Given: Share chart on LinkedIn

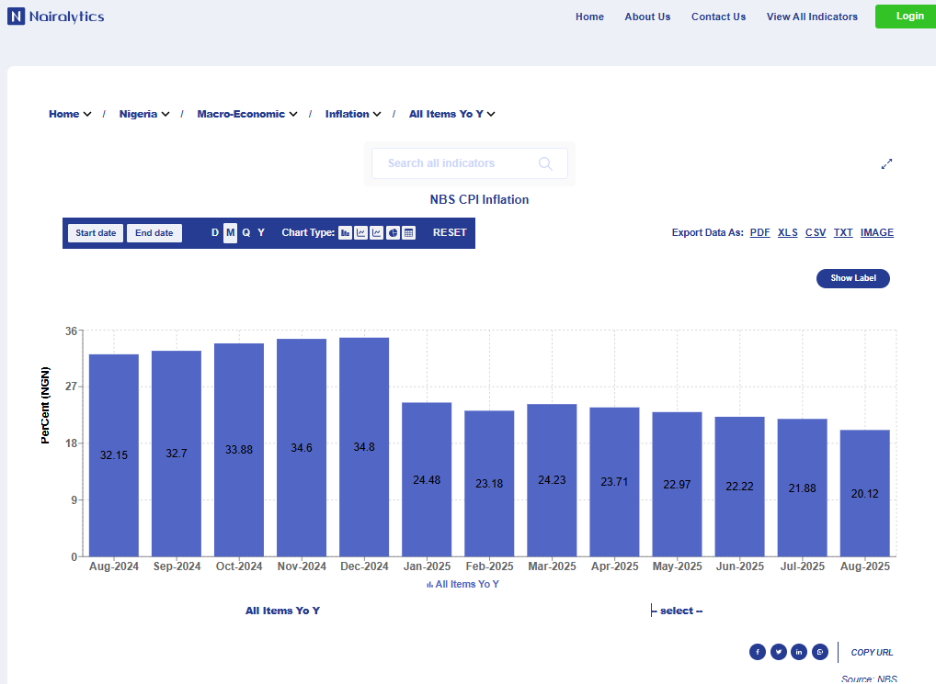Looking at the screenshot, I should click(x=799, y=652).
